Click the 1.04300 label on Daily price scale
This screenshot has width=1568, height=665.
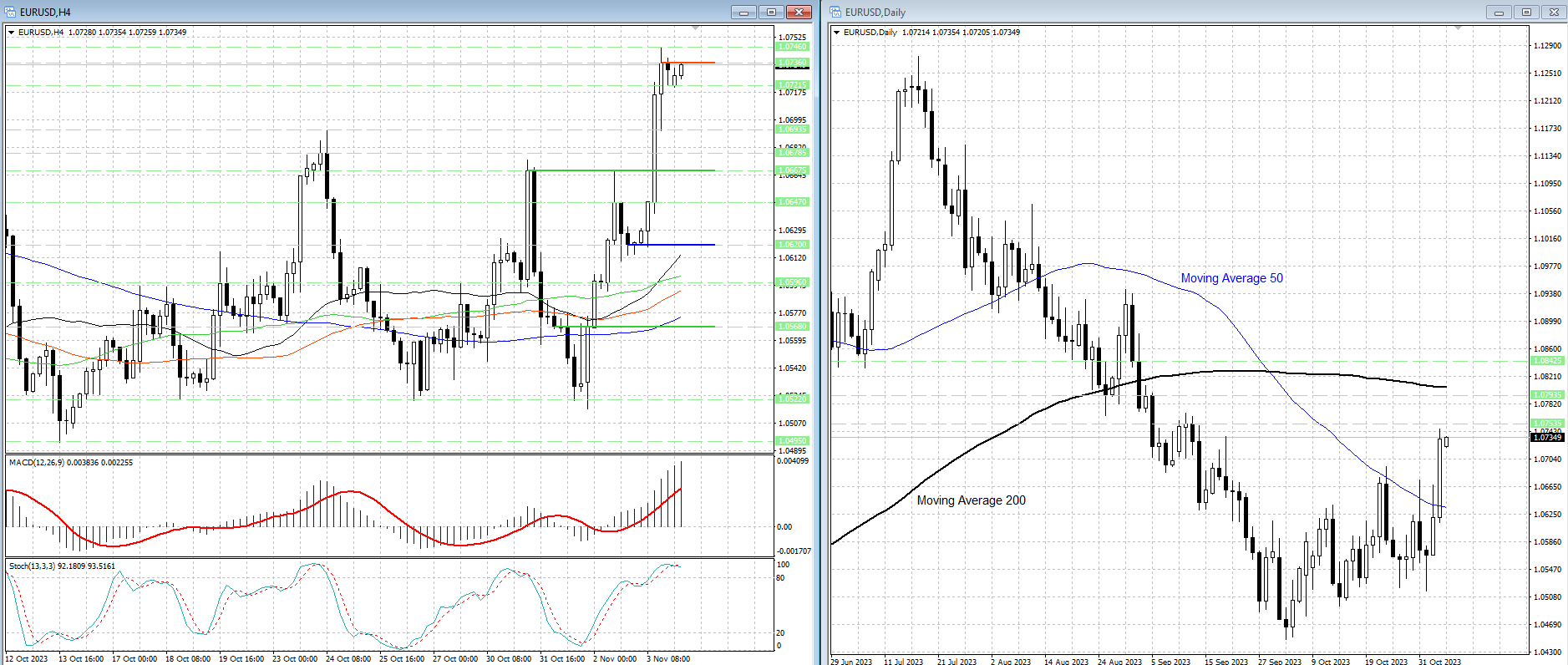[1548, 652]
